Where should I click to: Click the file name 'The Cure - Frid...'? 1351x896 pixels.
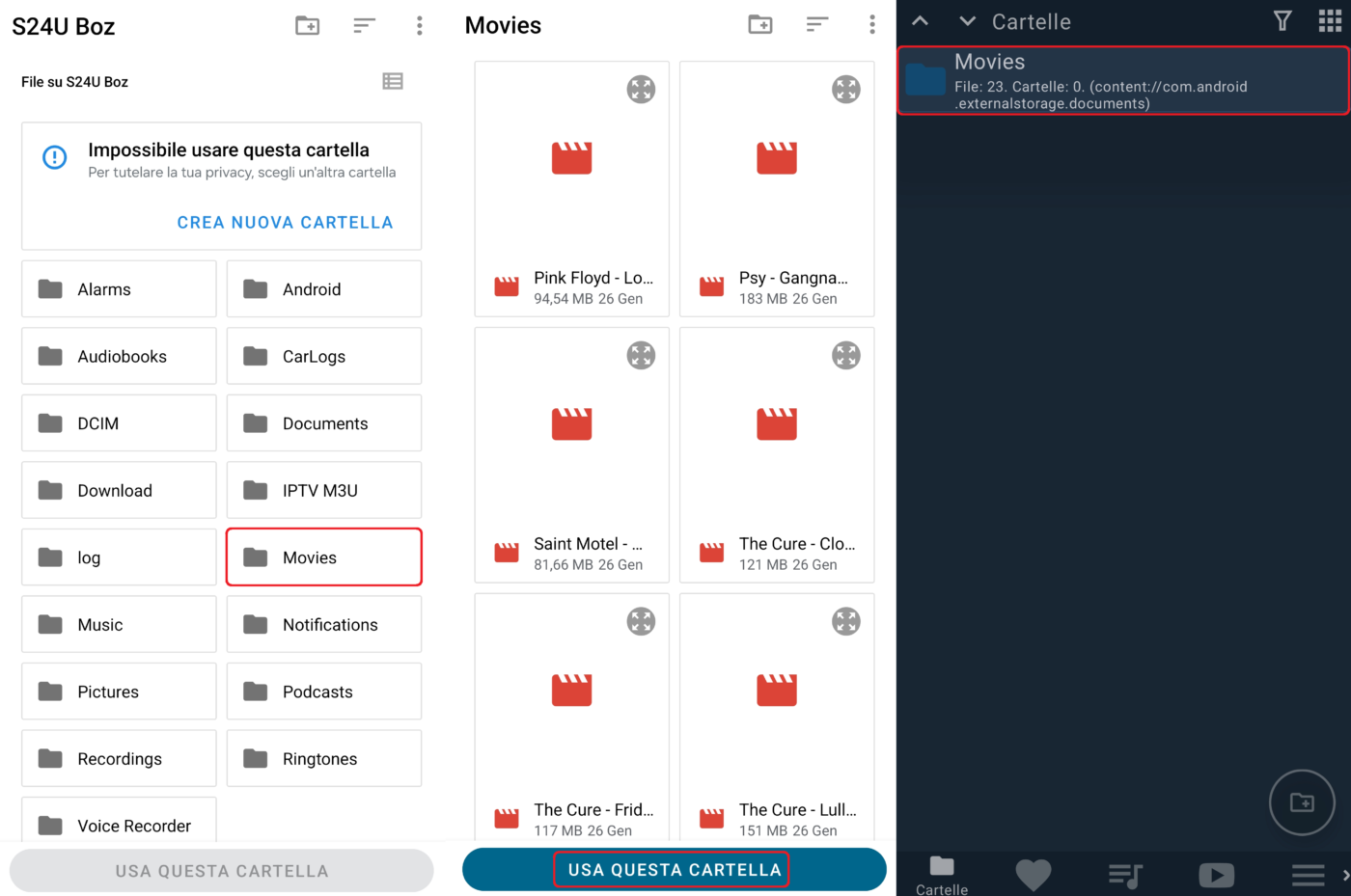593,810
